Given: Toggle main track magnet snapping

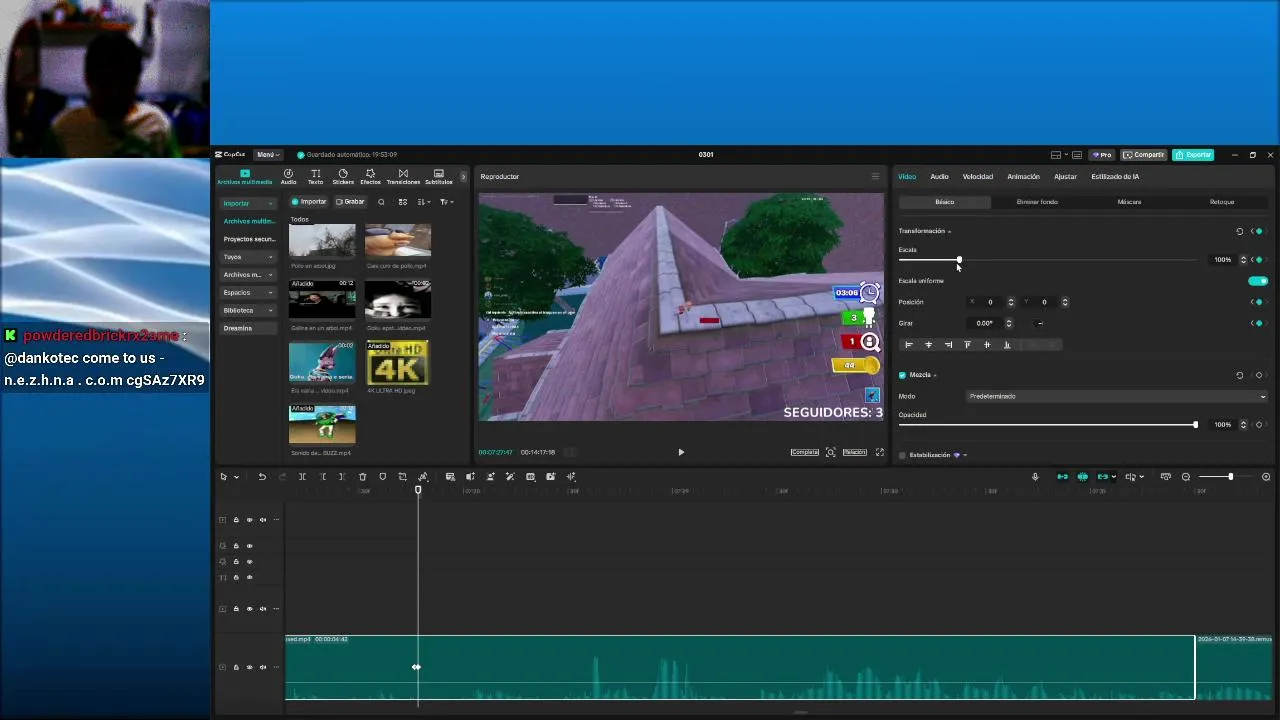Looking at the screenshot, I should tap(1062, 477).
